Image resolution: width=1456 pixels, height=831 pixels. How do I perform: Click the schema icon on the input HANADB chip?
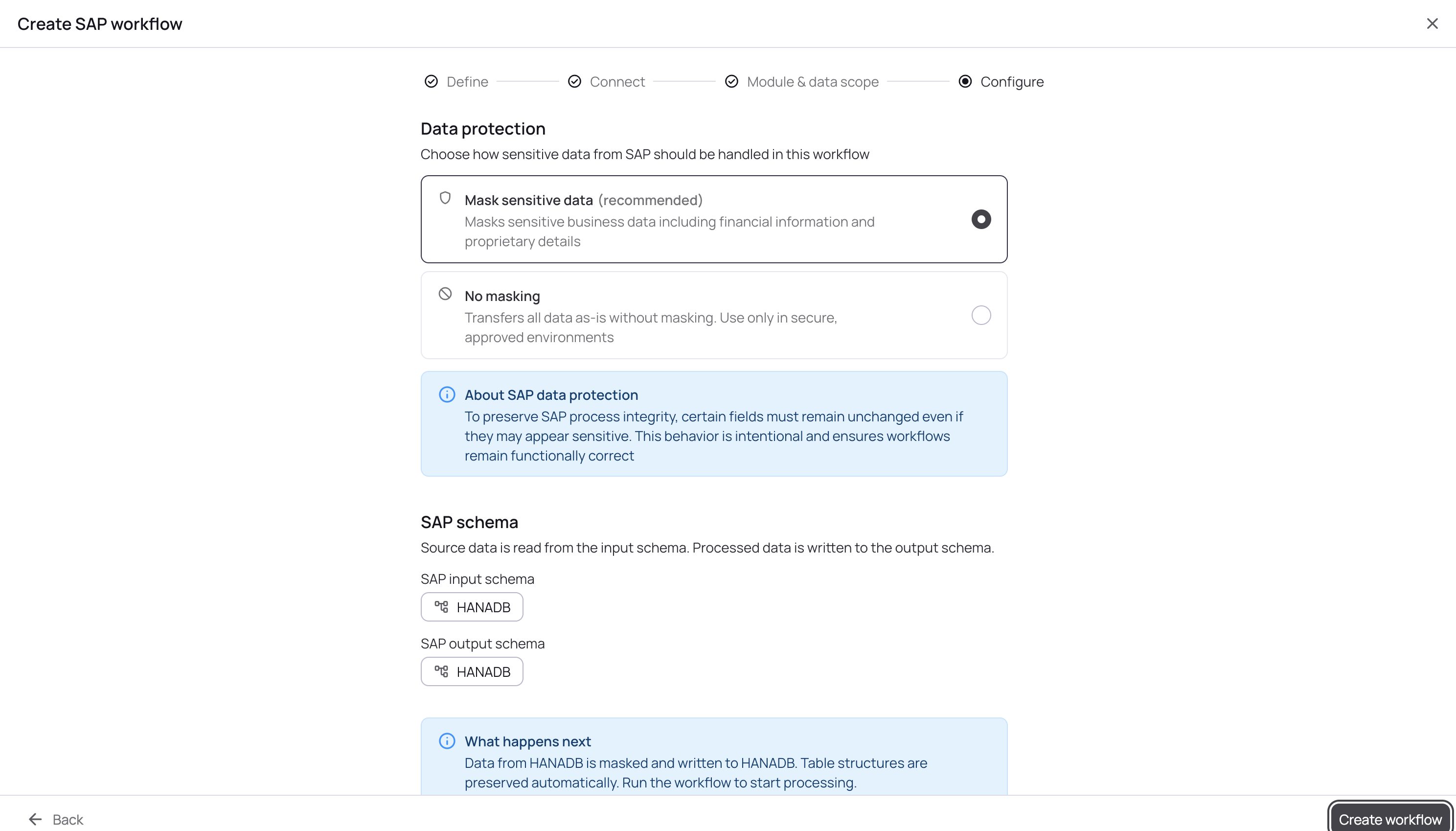pyautogui.click(x=442, y=607)
